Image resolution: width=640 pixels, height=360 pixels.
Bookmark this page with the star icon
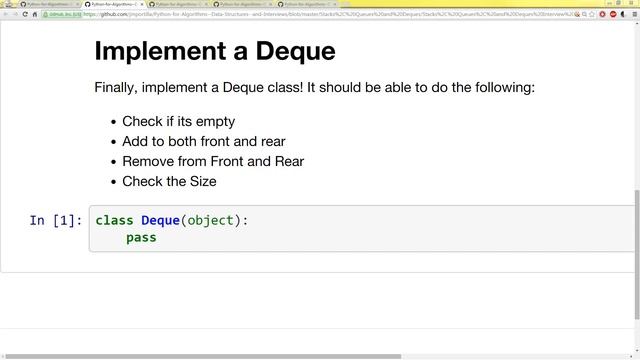(592, 14)
